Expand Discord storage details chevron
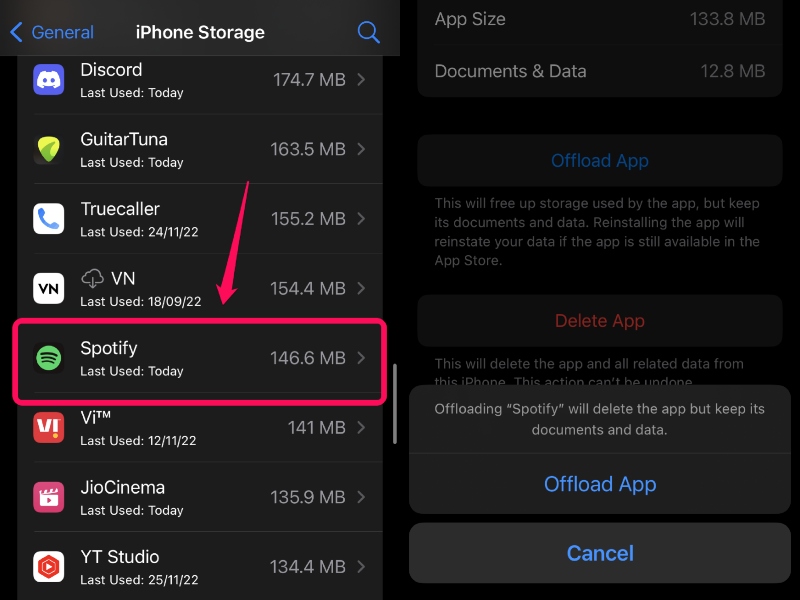The height and width of the screenshot is (600, 800). tap(361, 79)
